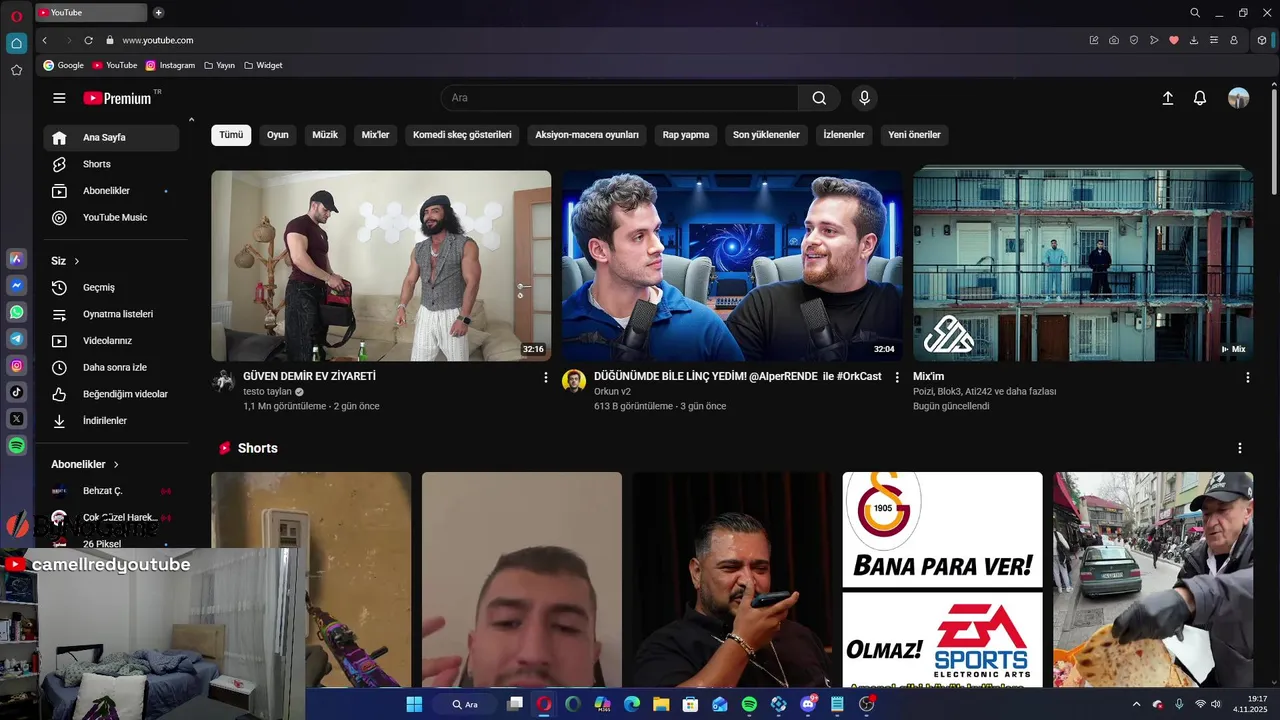Open İndirilenler in sidebar

(111, 421)
